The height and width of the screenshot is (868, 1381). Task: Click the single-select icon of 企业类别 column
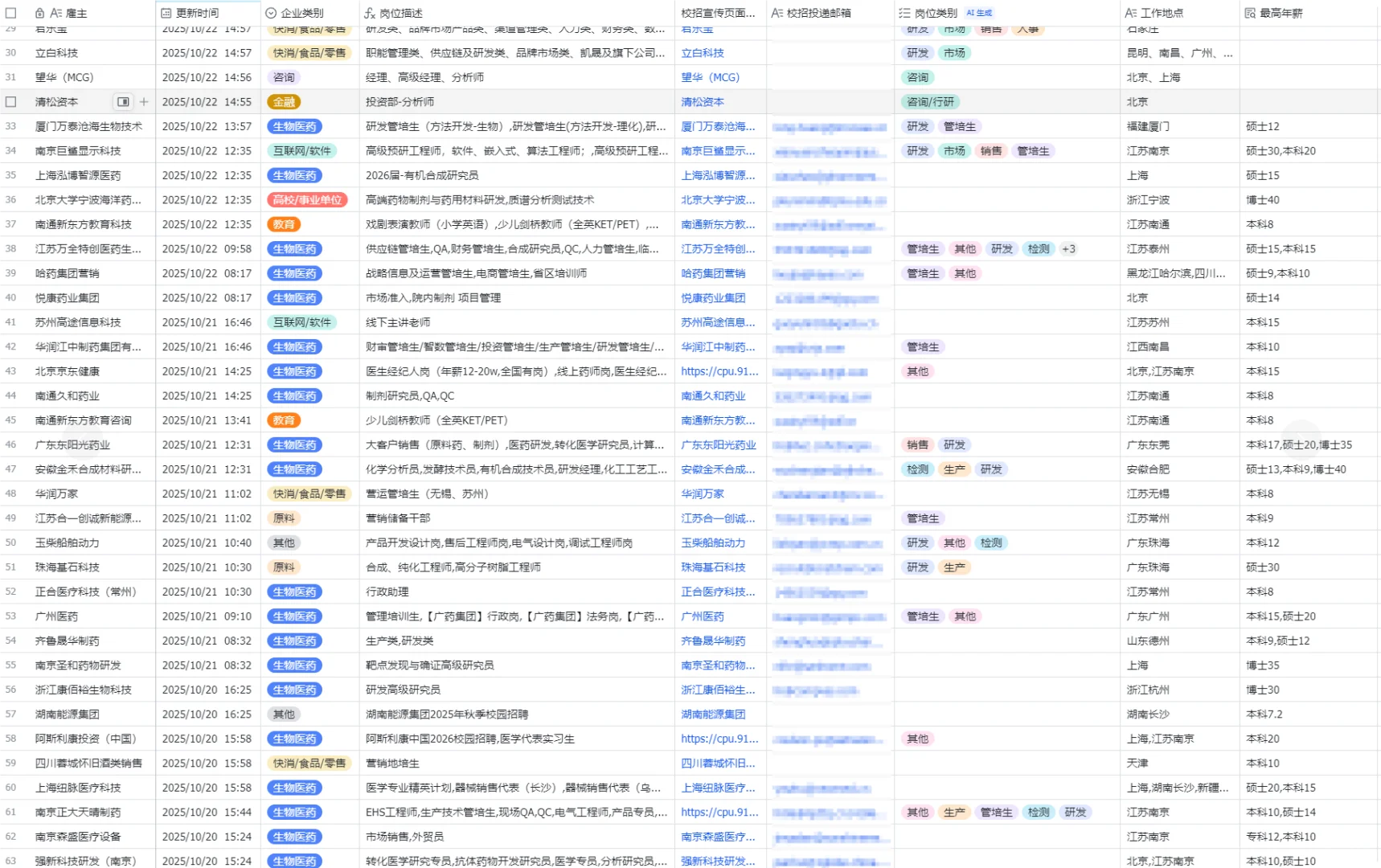click(271, 13)
